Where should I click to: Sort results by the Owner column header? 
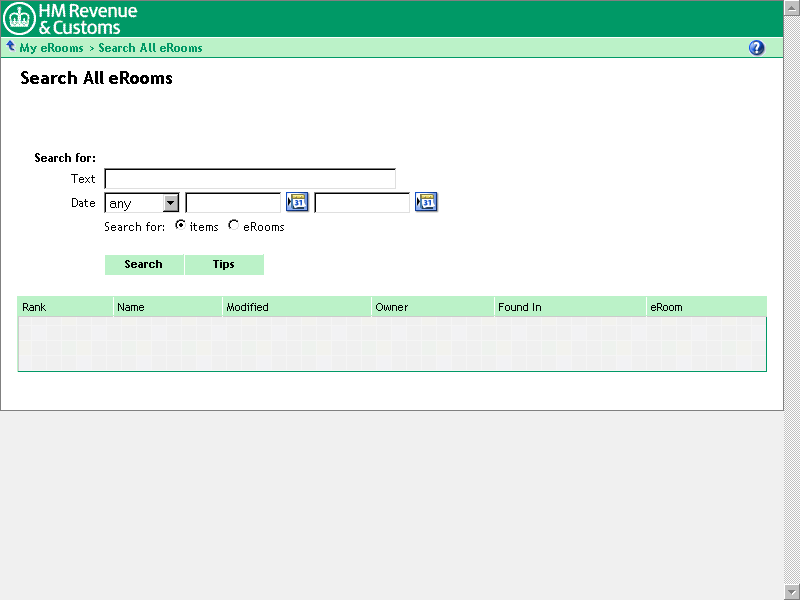pos(392,307)
